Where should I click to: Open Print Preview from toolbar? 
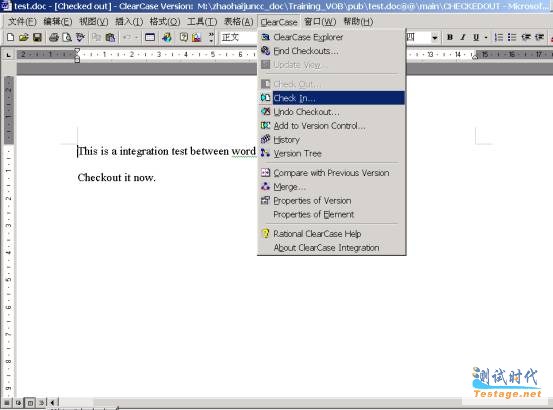pyautogui.click(x=67, y=37)
